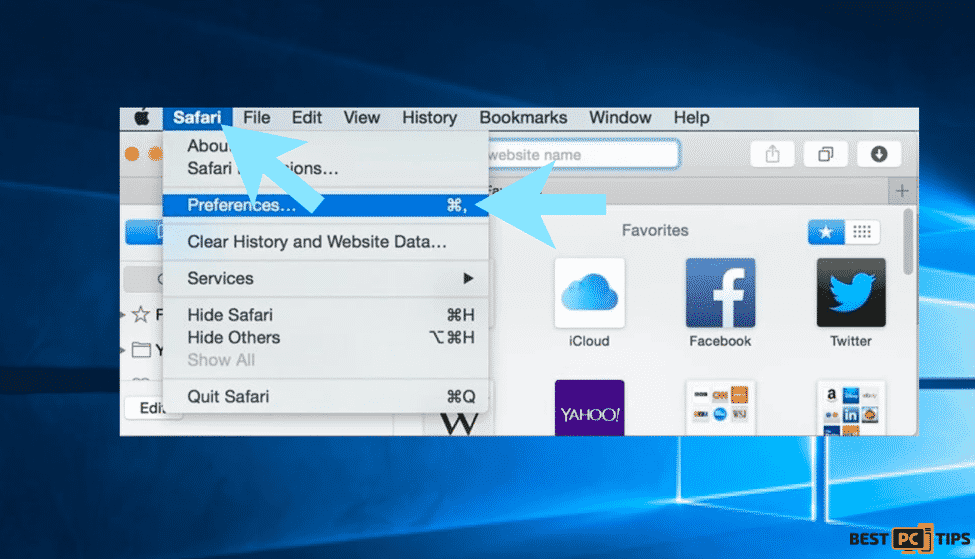Open the History menu
Image resolution: width=975 pixels, height=559 pixels.
click(x=430, y=118)
